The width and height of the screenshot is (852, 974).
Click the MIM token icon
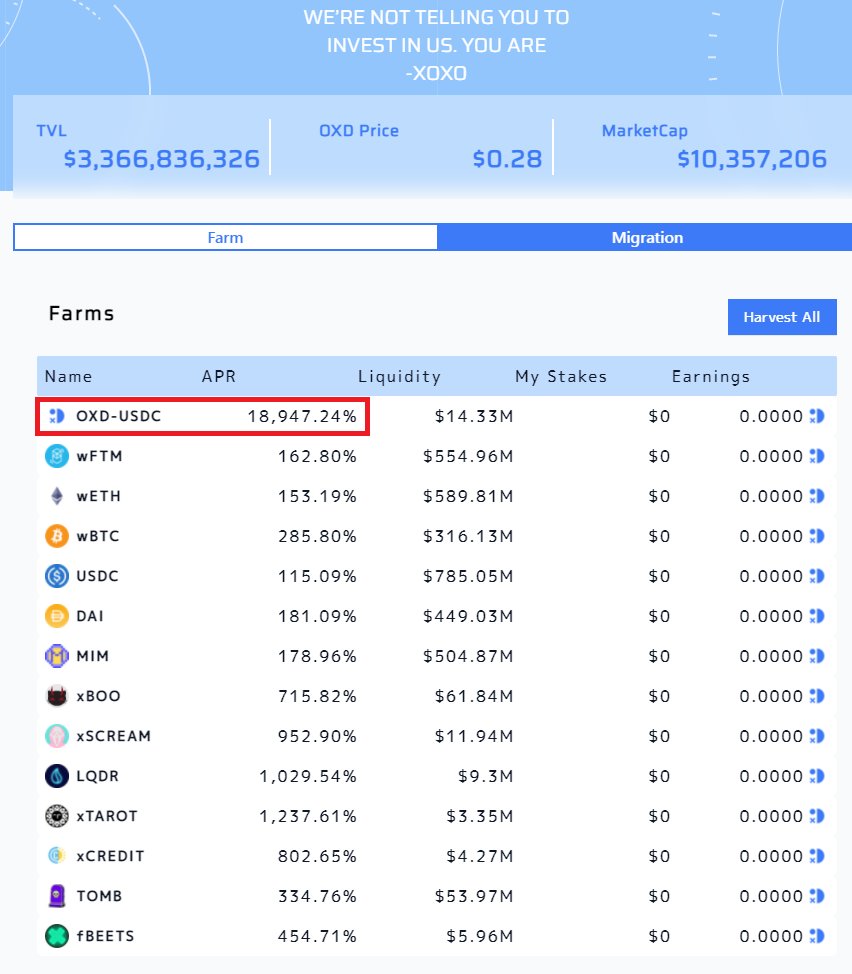coord(57,655)
